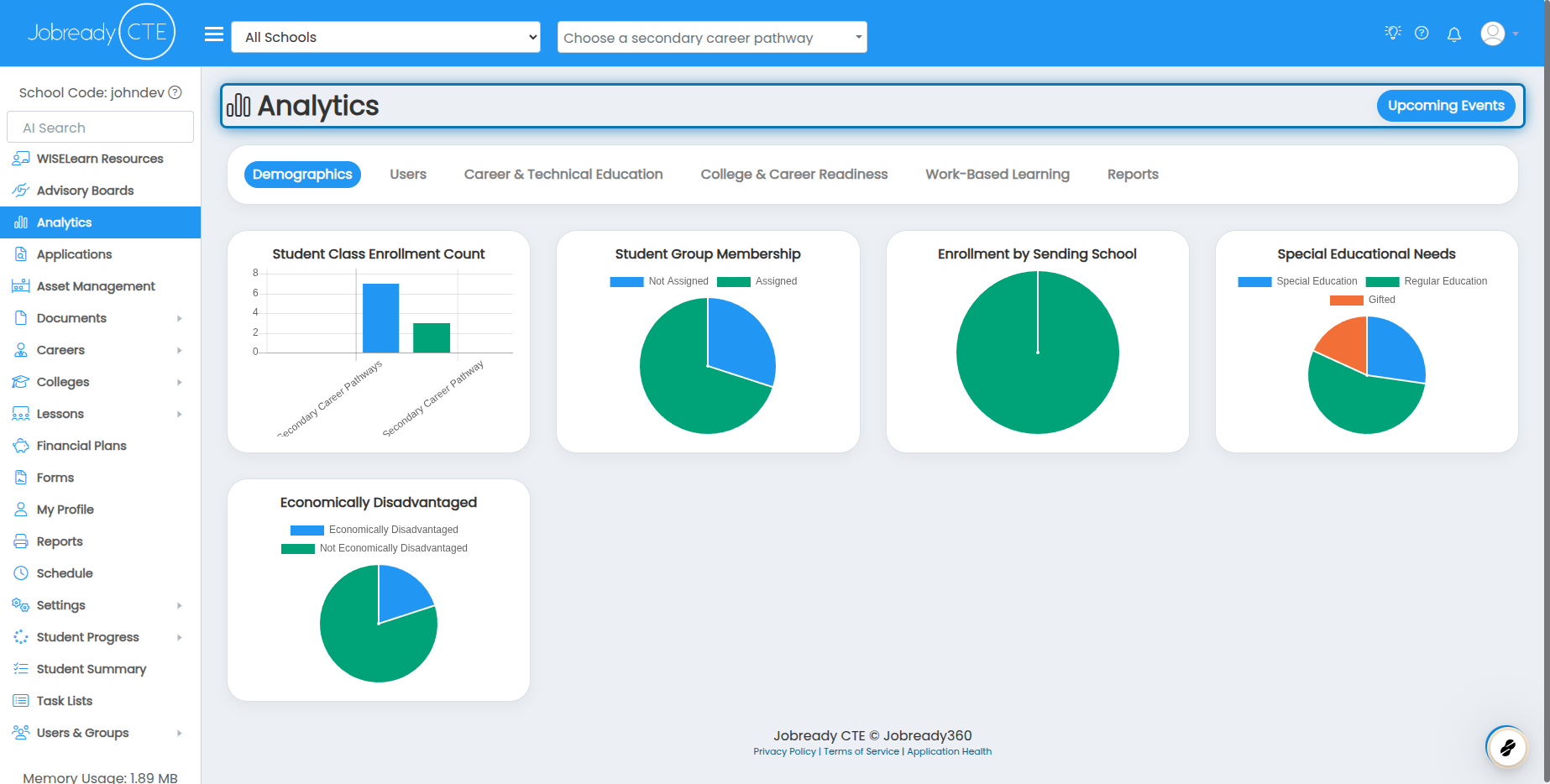Click the lightbulb tips icon
The height and width of the screenshot is (784, 1550).
[1393, 33]
